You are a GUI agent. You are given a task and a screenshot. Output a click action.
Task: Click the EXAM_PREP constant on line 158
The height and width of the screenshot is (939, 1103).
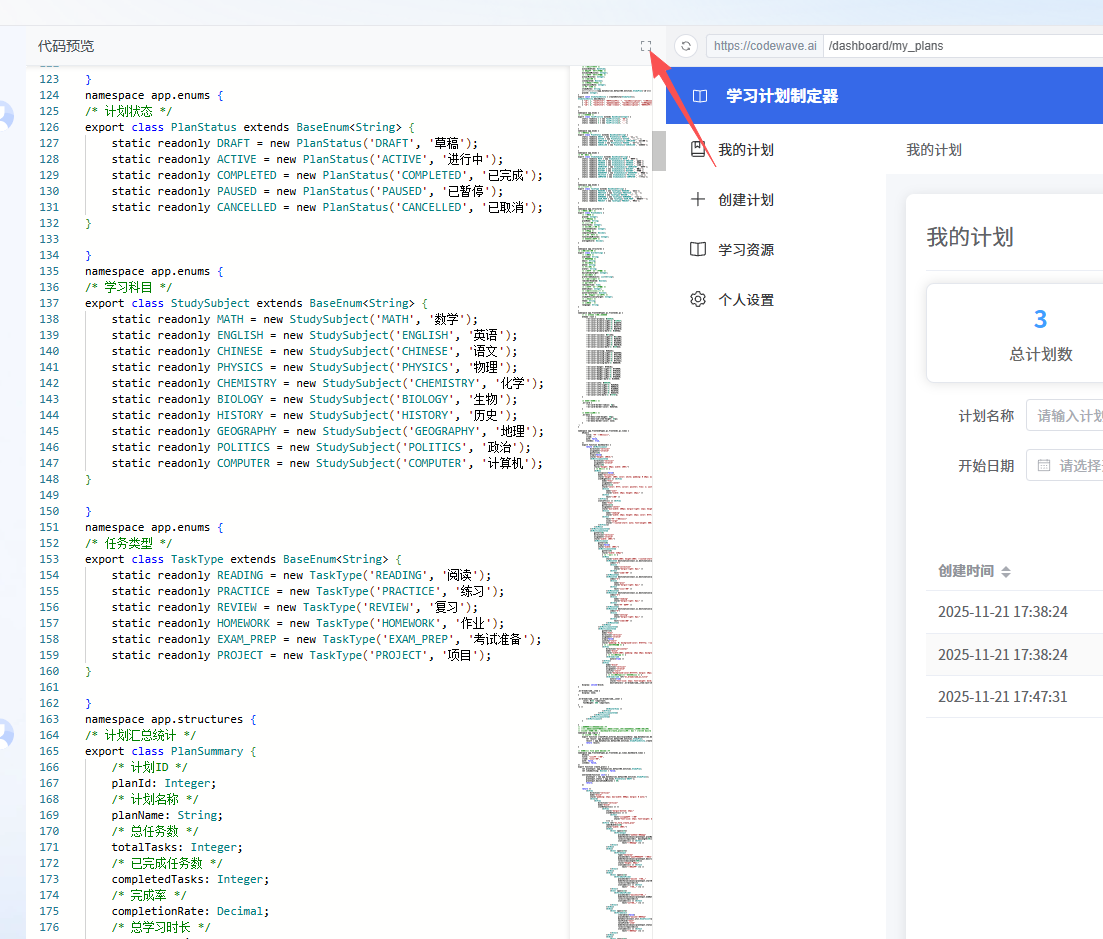pyautogui.click(x=246, y=639)
